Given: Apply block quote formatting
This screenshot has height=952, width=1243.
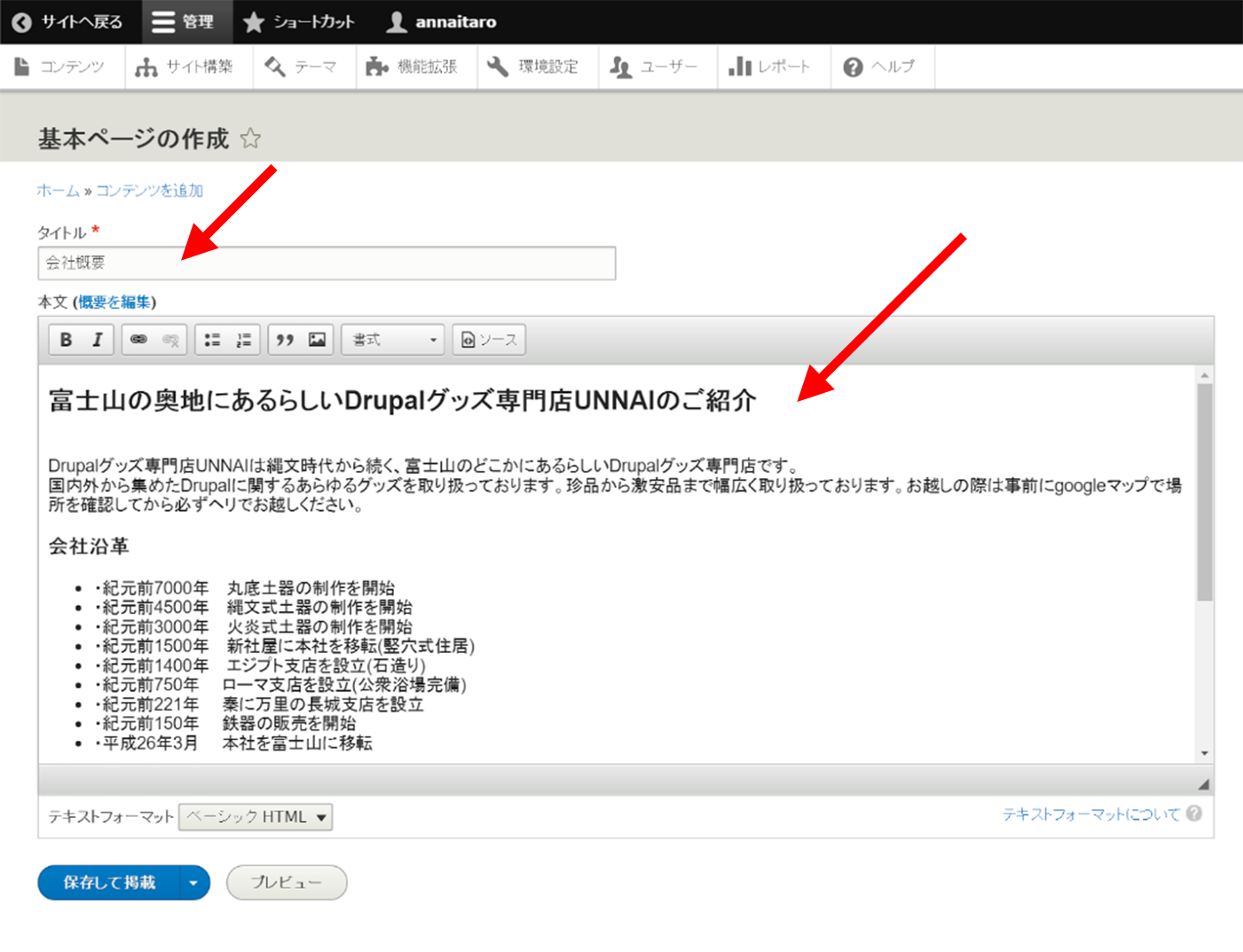Looking at the screenshot, I should (x=285, y=340).
